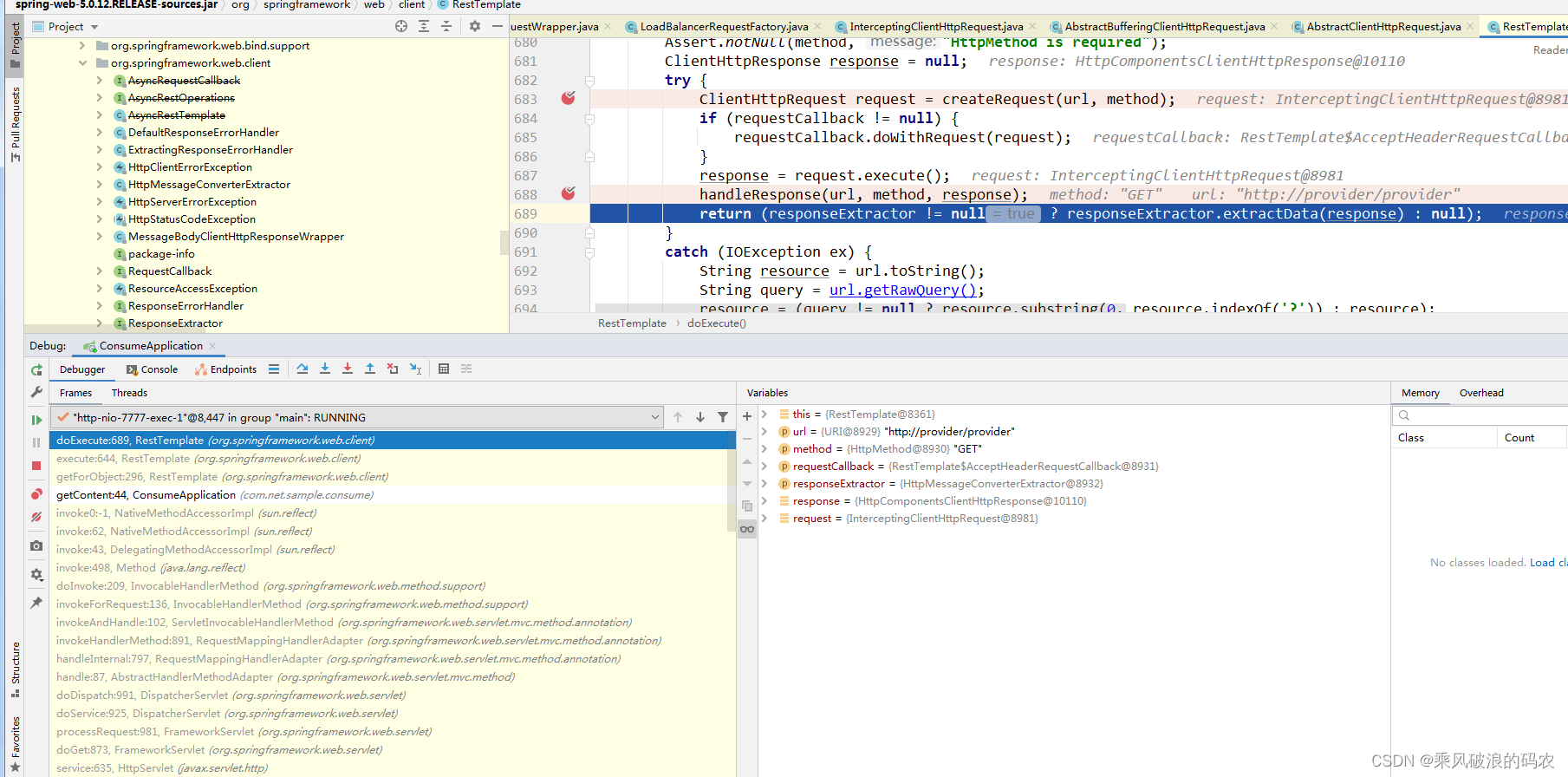This screenshot has height=777, width=1568.
Task: Select previous frame up arrow
Action: [678, 417]
